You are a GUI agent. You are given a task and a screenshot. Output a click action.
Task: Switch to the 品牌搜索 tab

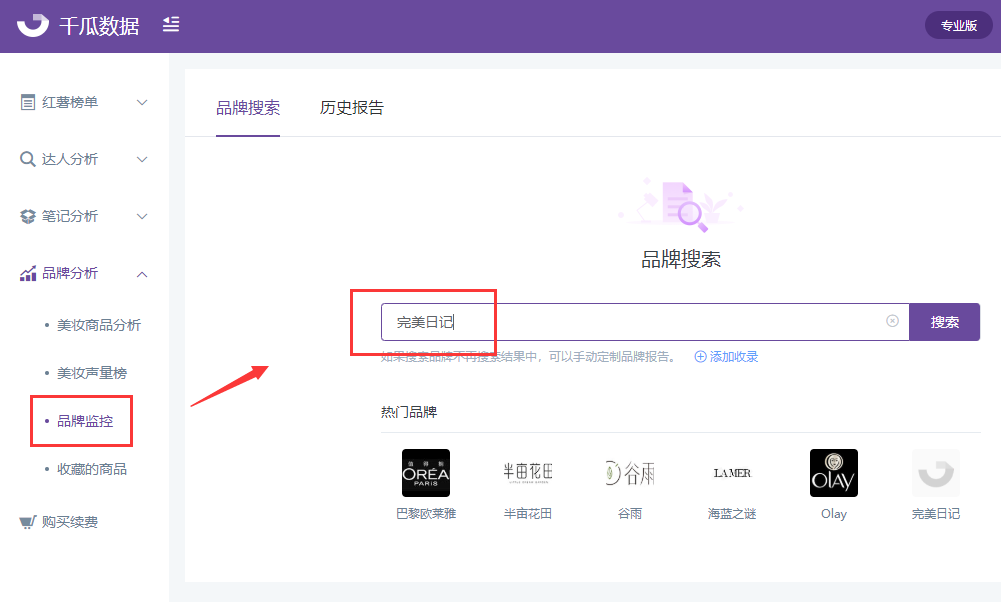click(248, 108)
